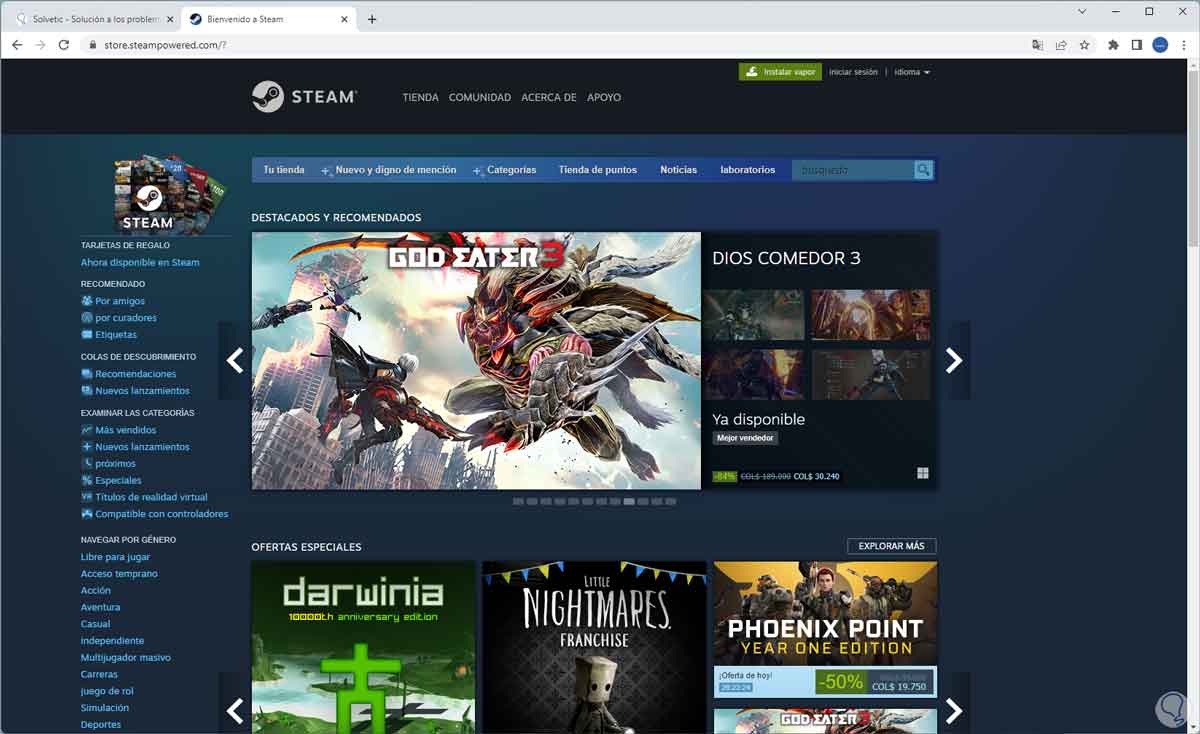This screenshot has height=734, width=1200.
Task: Expand the Categorías menu
Action: [505, 170]
